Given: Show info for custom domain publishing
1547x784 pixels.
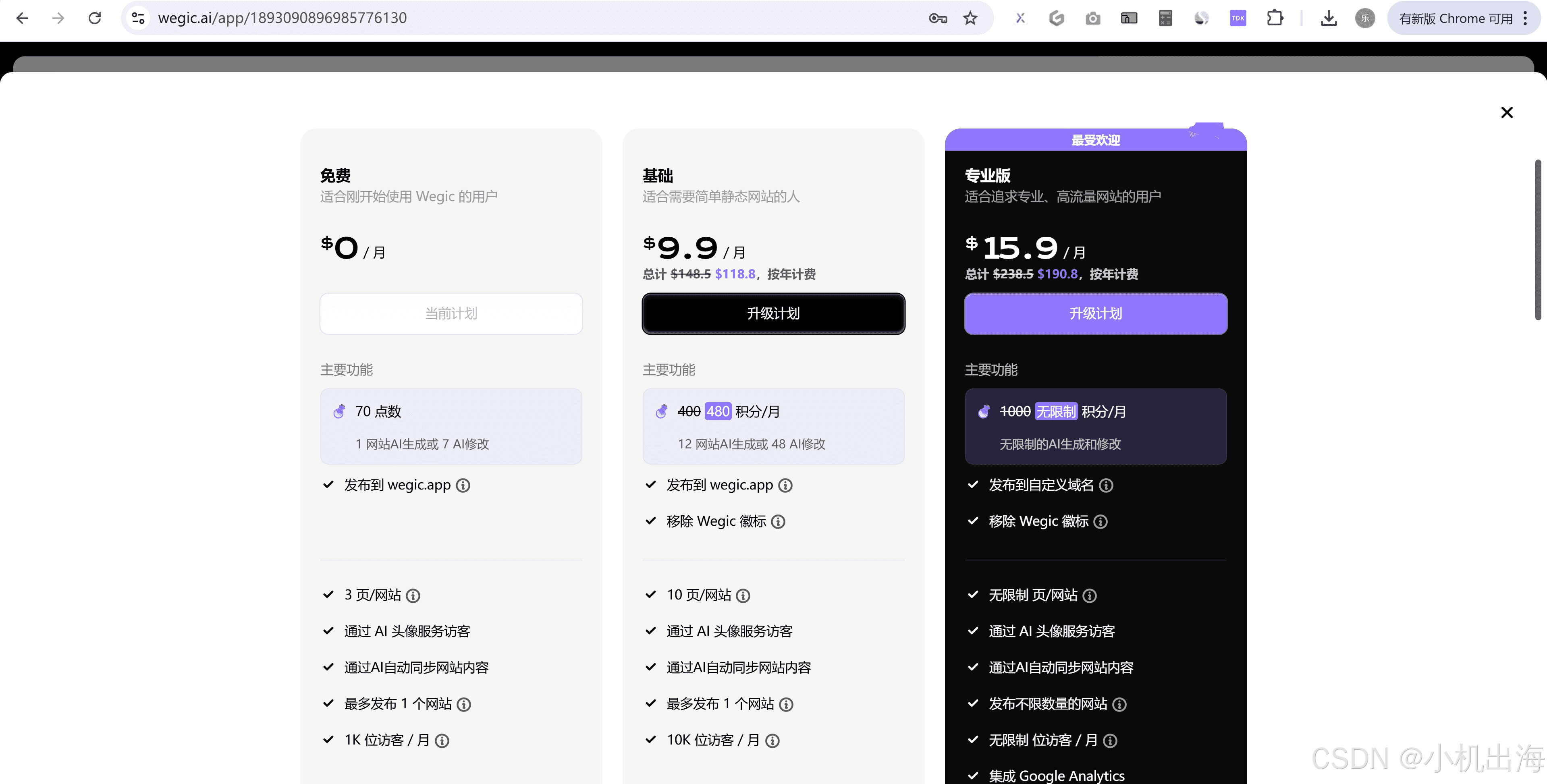Looking at the screenshot, I should 1106,485.
